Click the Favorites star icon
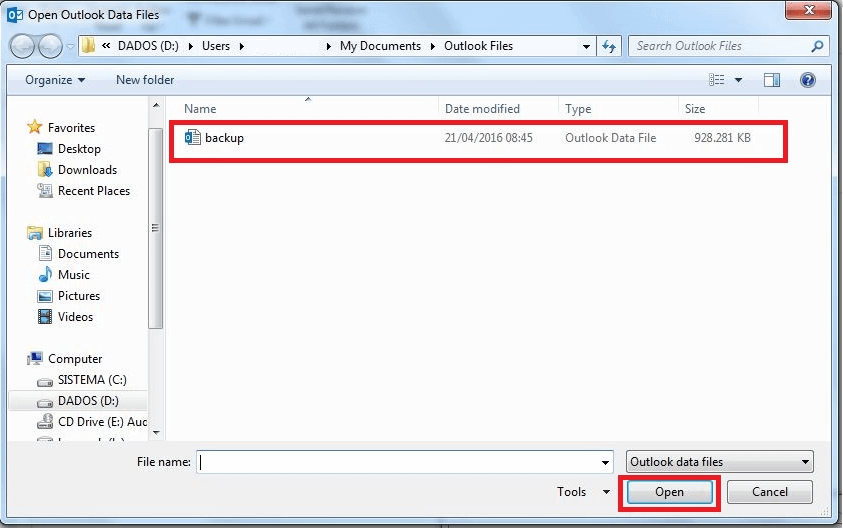The width and height of the screenshot is (843, 528). [x=34, y=127]
